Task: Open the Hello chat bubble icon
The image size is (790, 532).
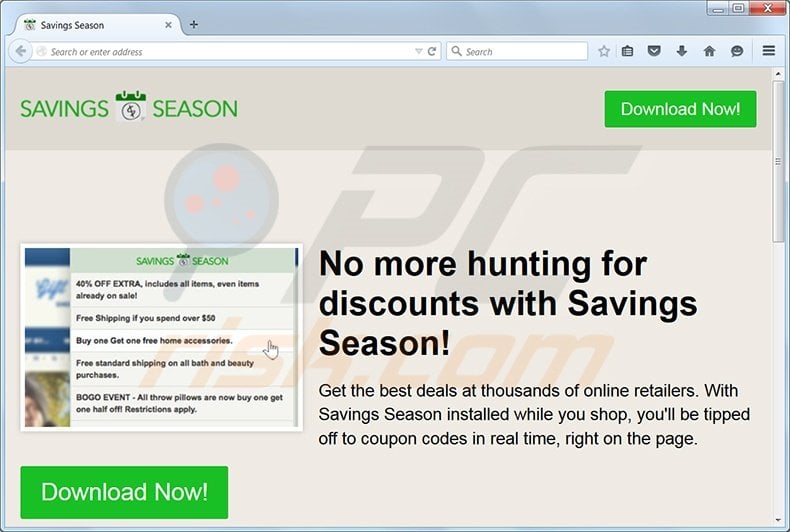Action: (737, 51)
